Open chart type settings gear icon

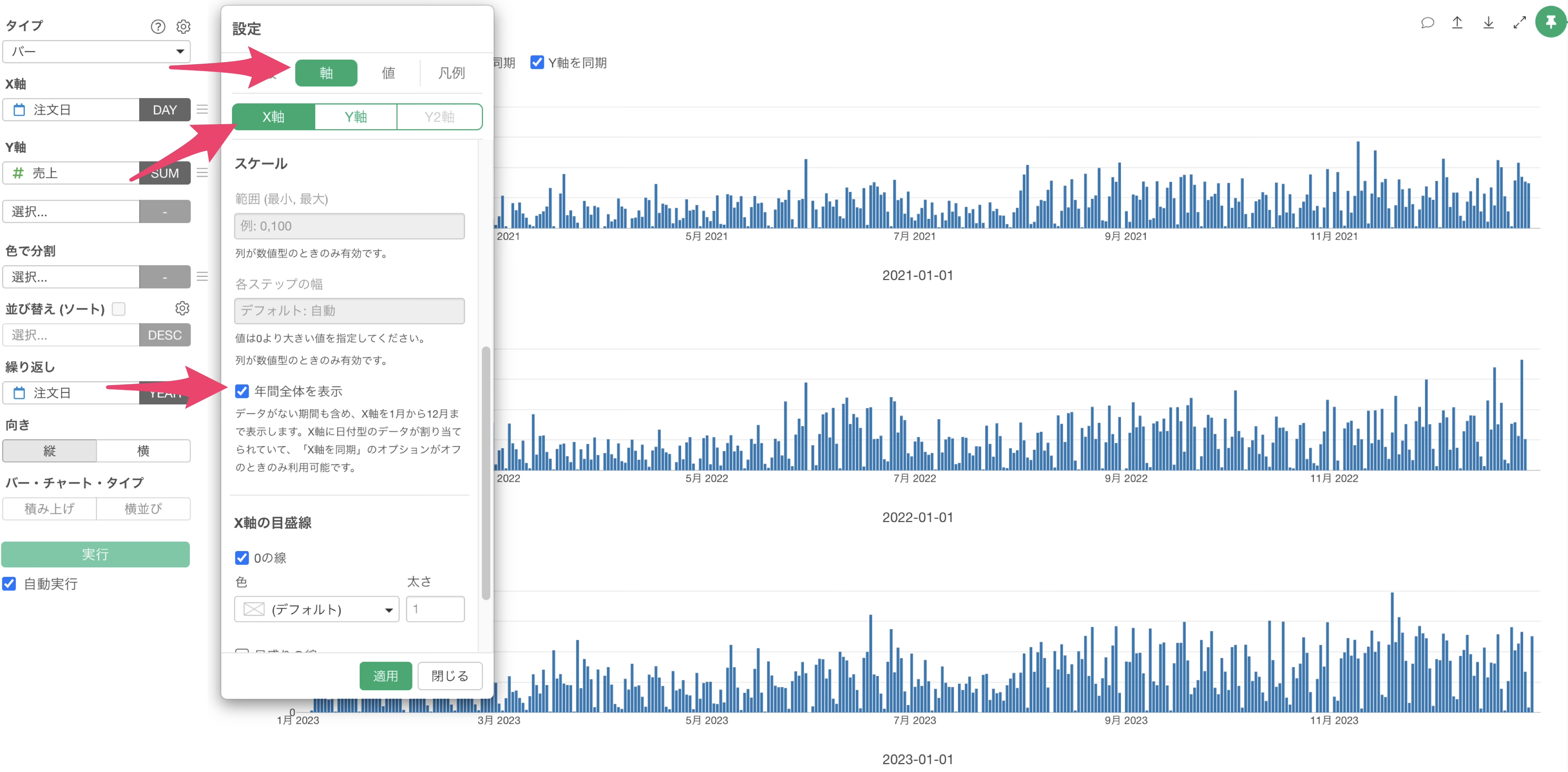(183, 26)
